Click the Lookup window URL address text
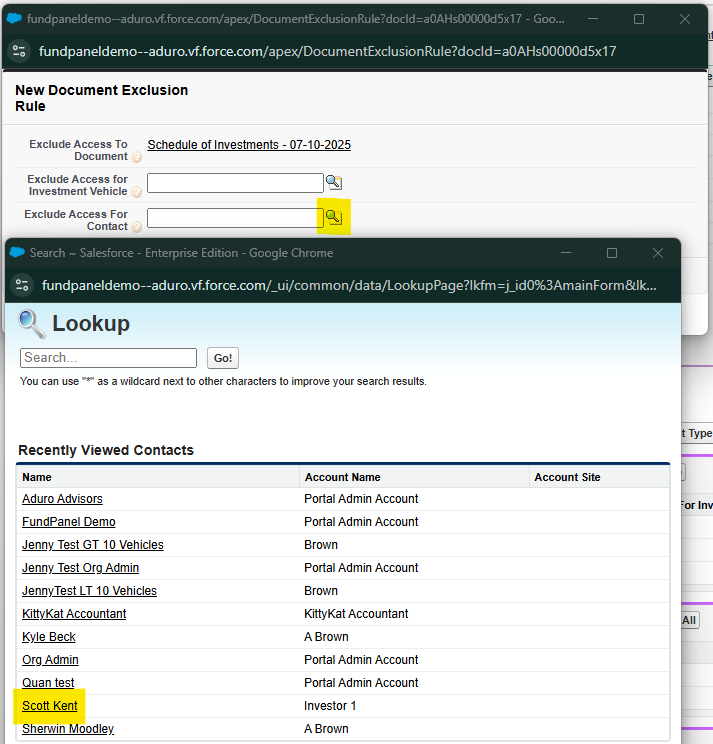713x744 pixels. (349, 285)
